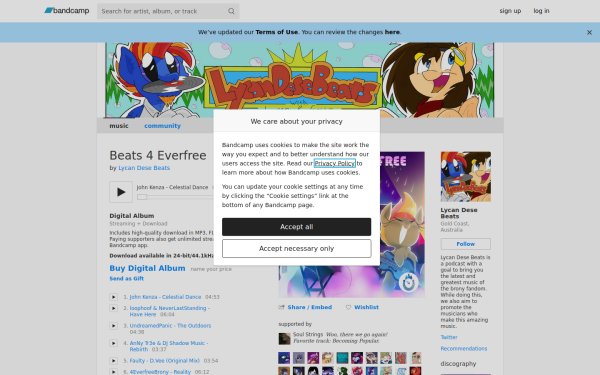Click the Share / Embed link
The image size is (600, 375).
(310, 307)
